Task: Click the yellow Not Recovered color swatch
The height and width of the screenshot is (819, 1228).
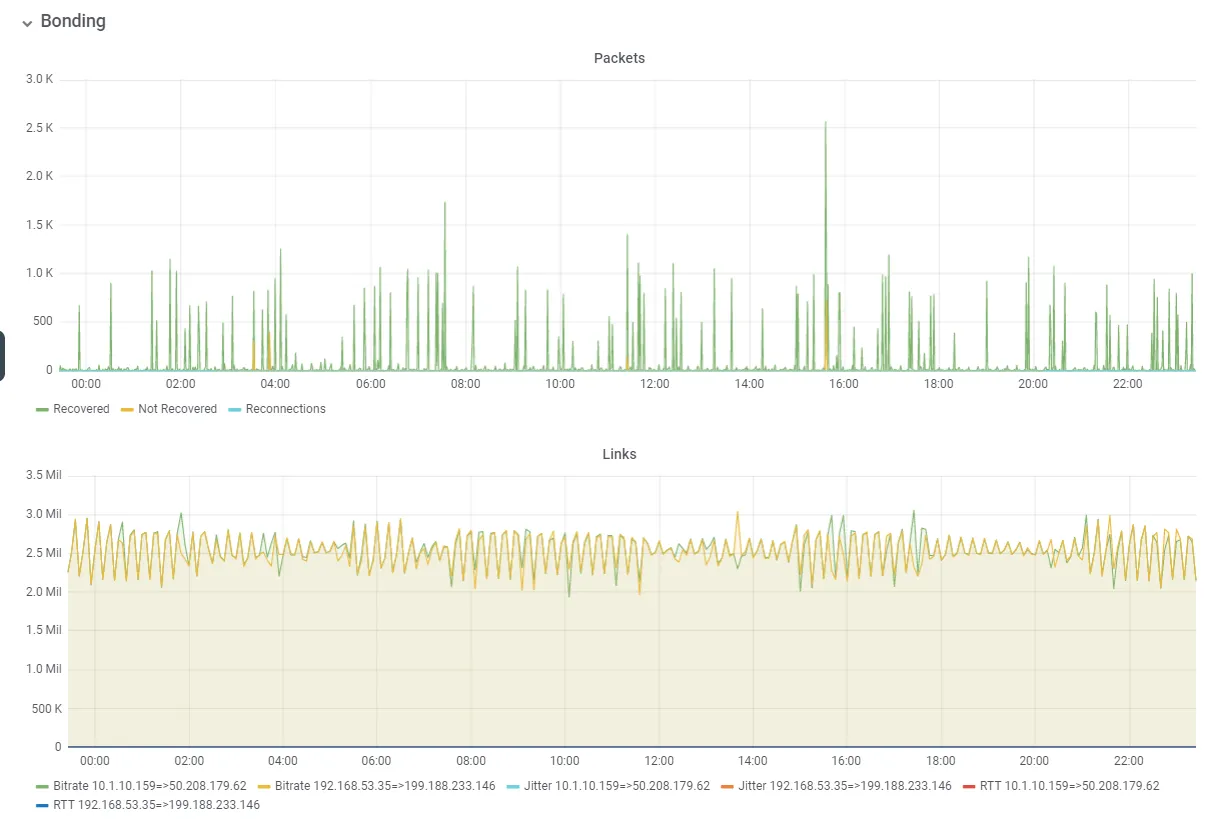Action: point(127,410)
